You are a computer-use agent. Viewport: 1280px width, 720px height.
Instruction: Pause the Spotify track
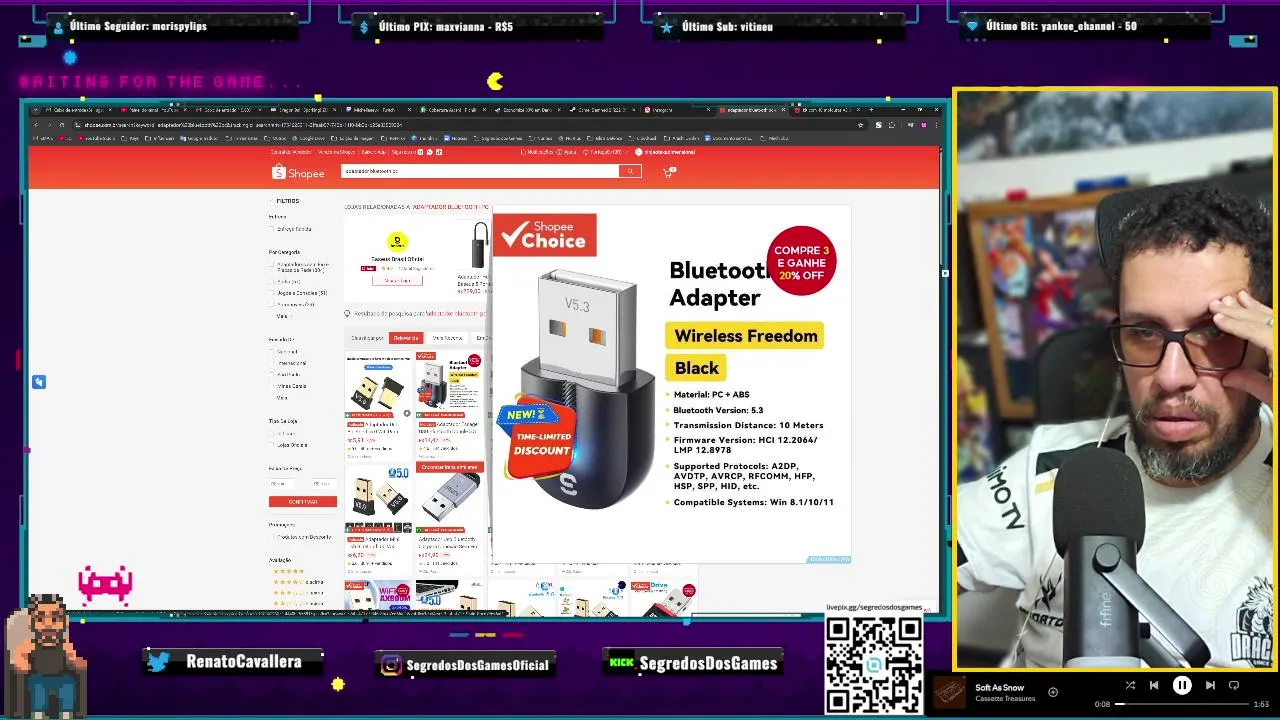(x=1182, y=686)
